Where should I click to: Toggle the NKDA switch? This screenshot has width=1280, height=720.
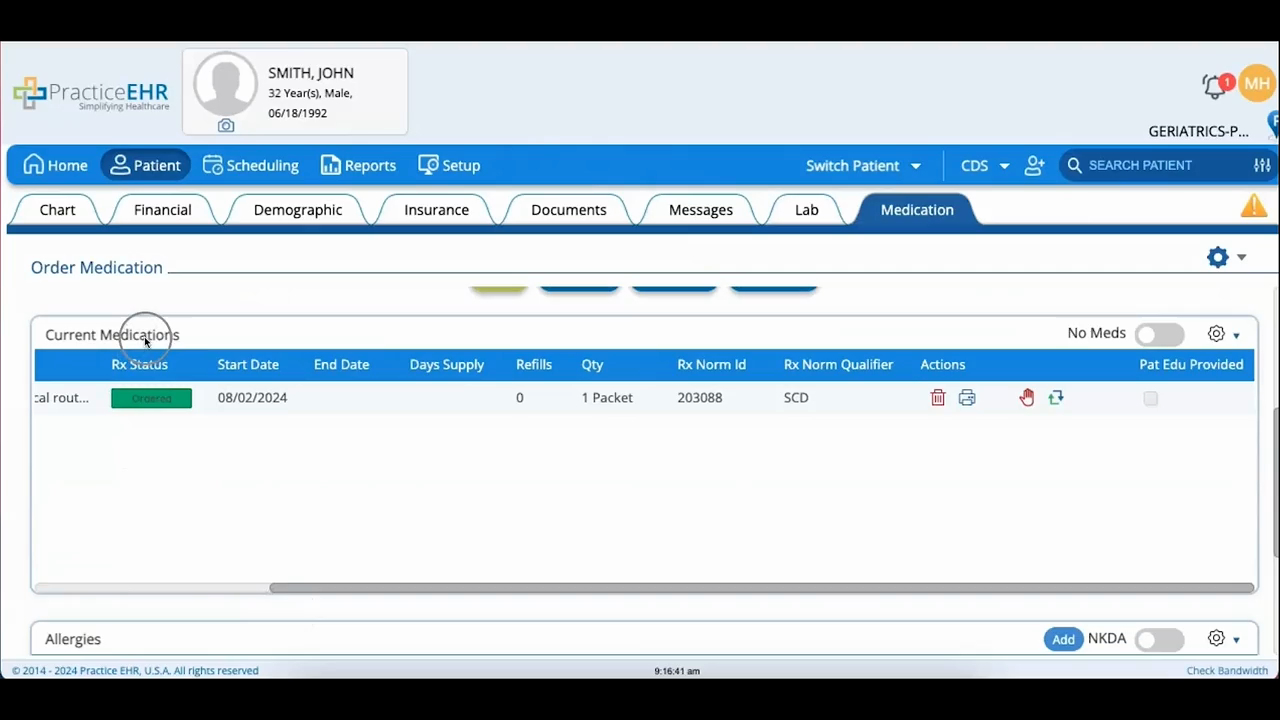point(1159,639)
